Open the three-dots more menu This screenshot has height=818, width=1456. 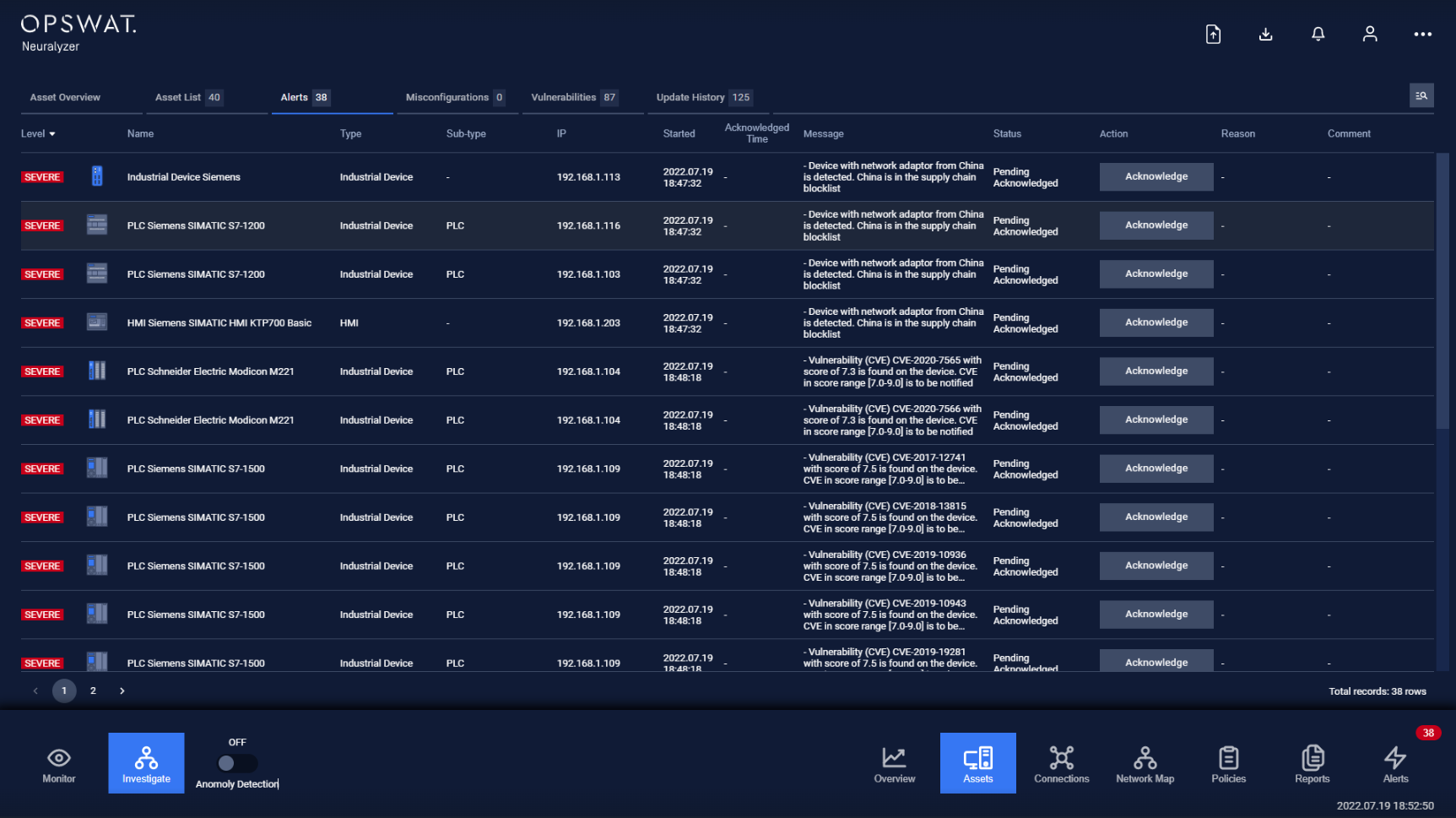click(x=1423, y=34)
